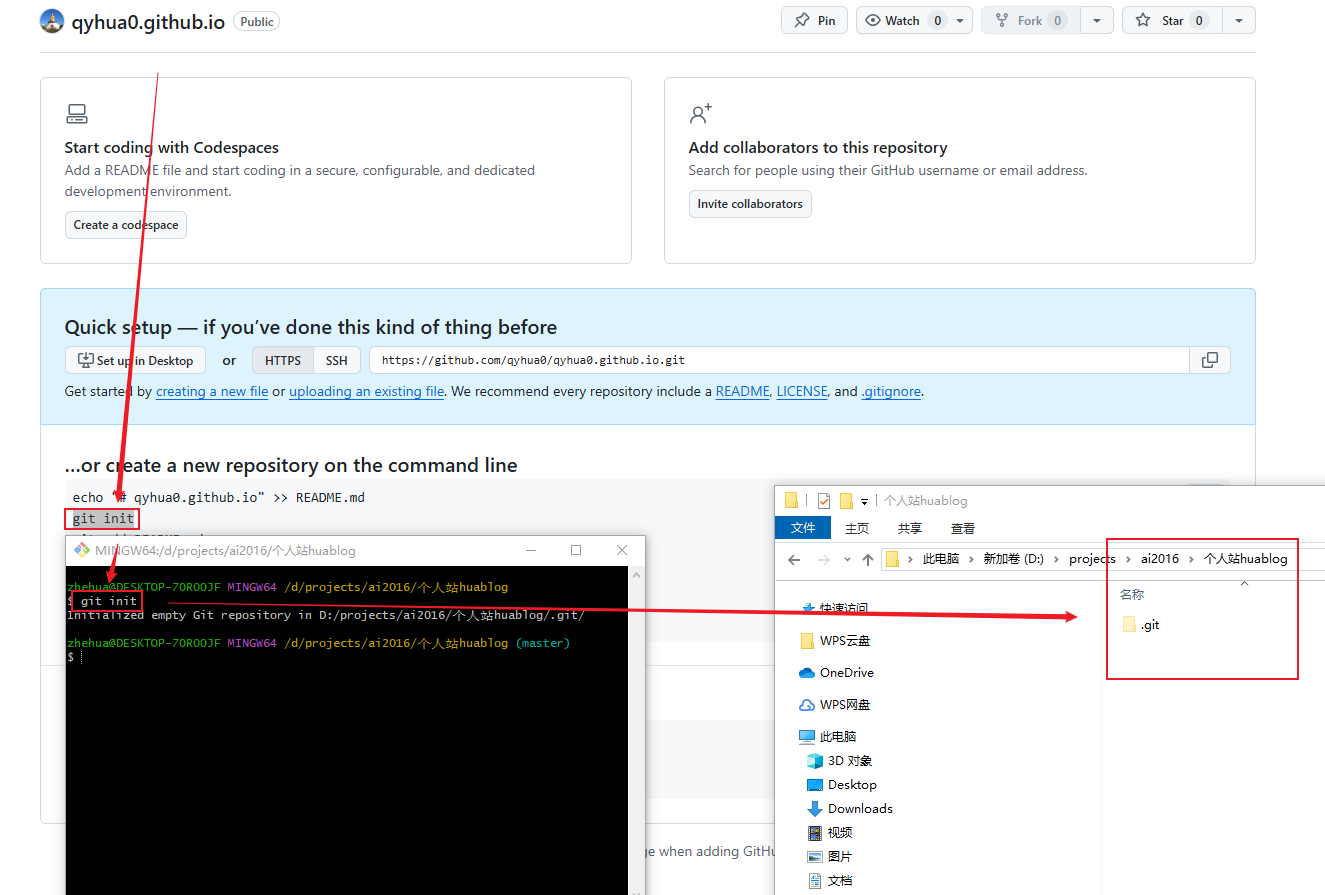Go up one folder level in Explorer
This screenshot has height=895, width=1325.
coord(867,559)
